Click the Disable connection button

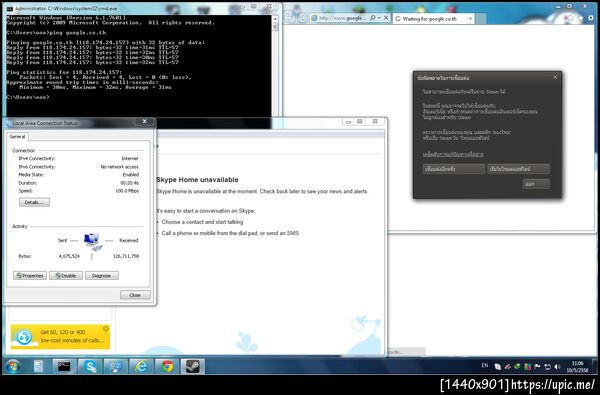coord(66,276)
